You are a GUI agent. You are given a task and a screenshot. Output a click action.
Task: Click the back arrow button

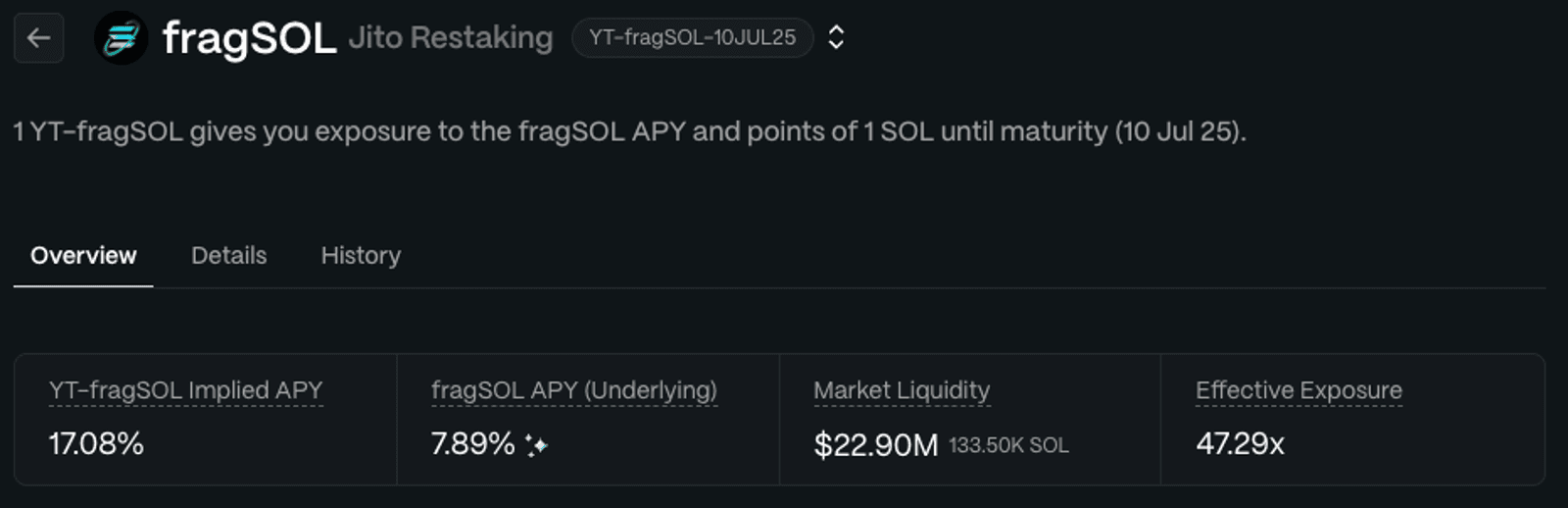tap(39, 38)
